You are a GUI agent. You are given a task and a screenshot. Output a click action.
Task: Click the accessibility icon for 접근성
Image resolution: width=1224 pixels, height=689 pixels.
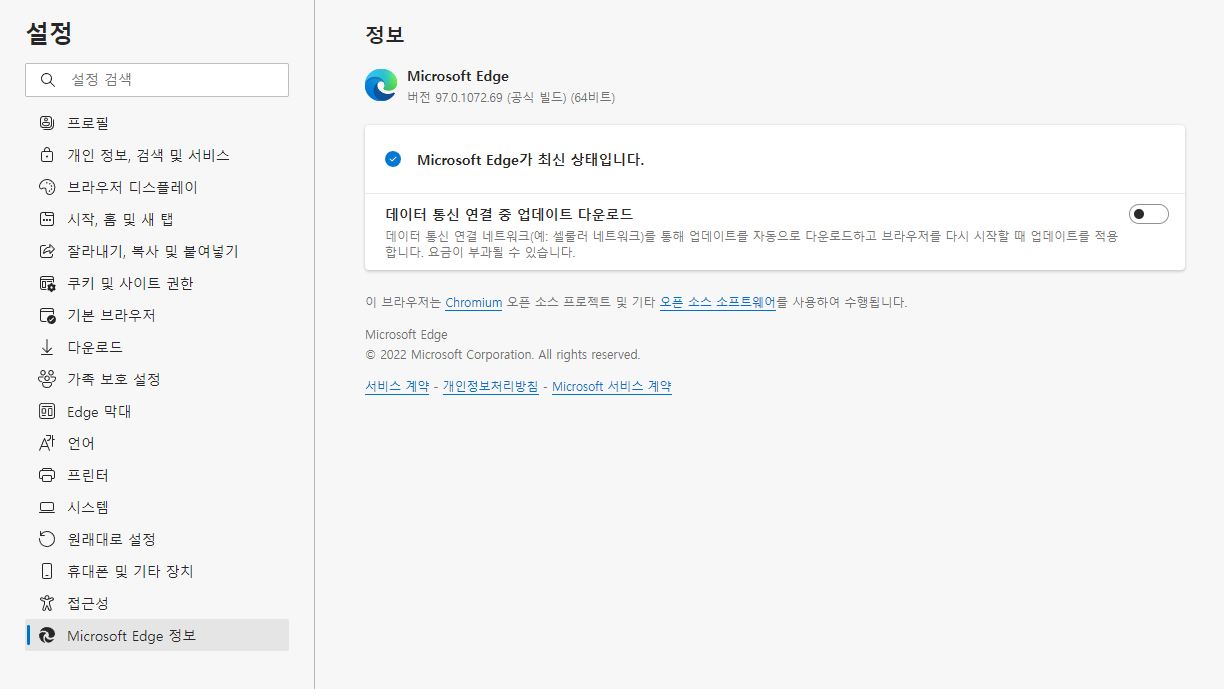(x=46, y=603)
